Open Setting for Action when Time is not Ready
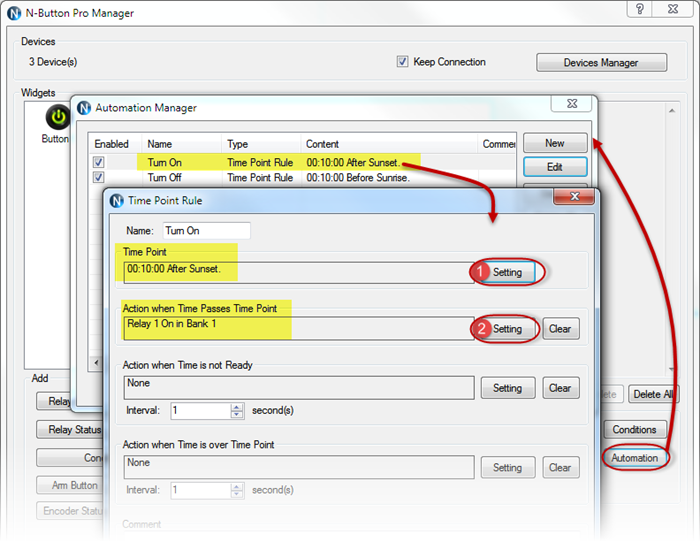The height and width of the screenshot is (542, 700). (508, 388)
